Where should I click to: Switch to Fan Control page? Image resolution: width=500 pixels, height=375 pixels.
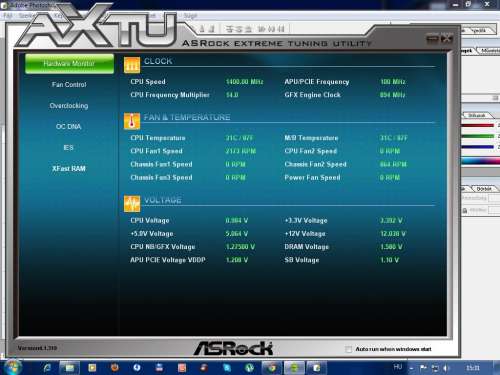[x=69, y=85]
